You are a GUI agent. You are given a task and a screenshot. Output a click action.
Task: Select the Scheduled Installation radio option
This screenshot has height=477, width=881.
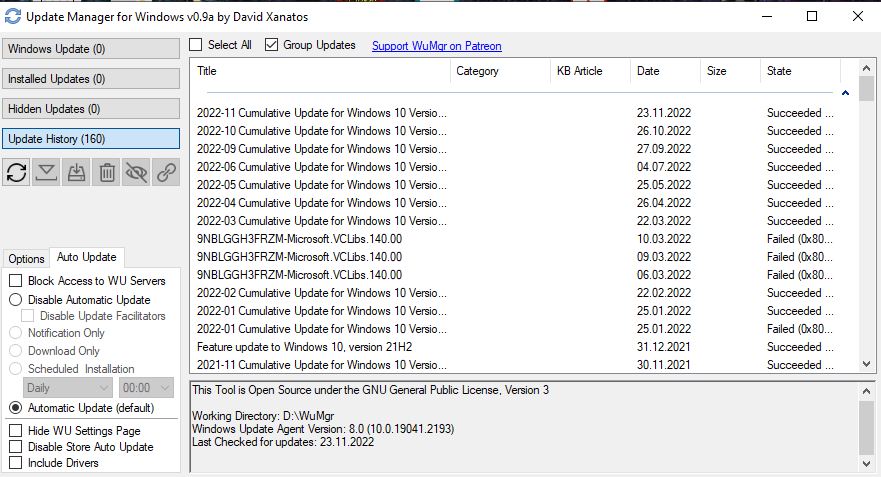(x=16, y=369)
